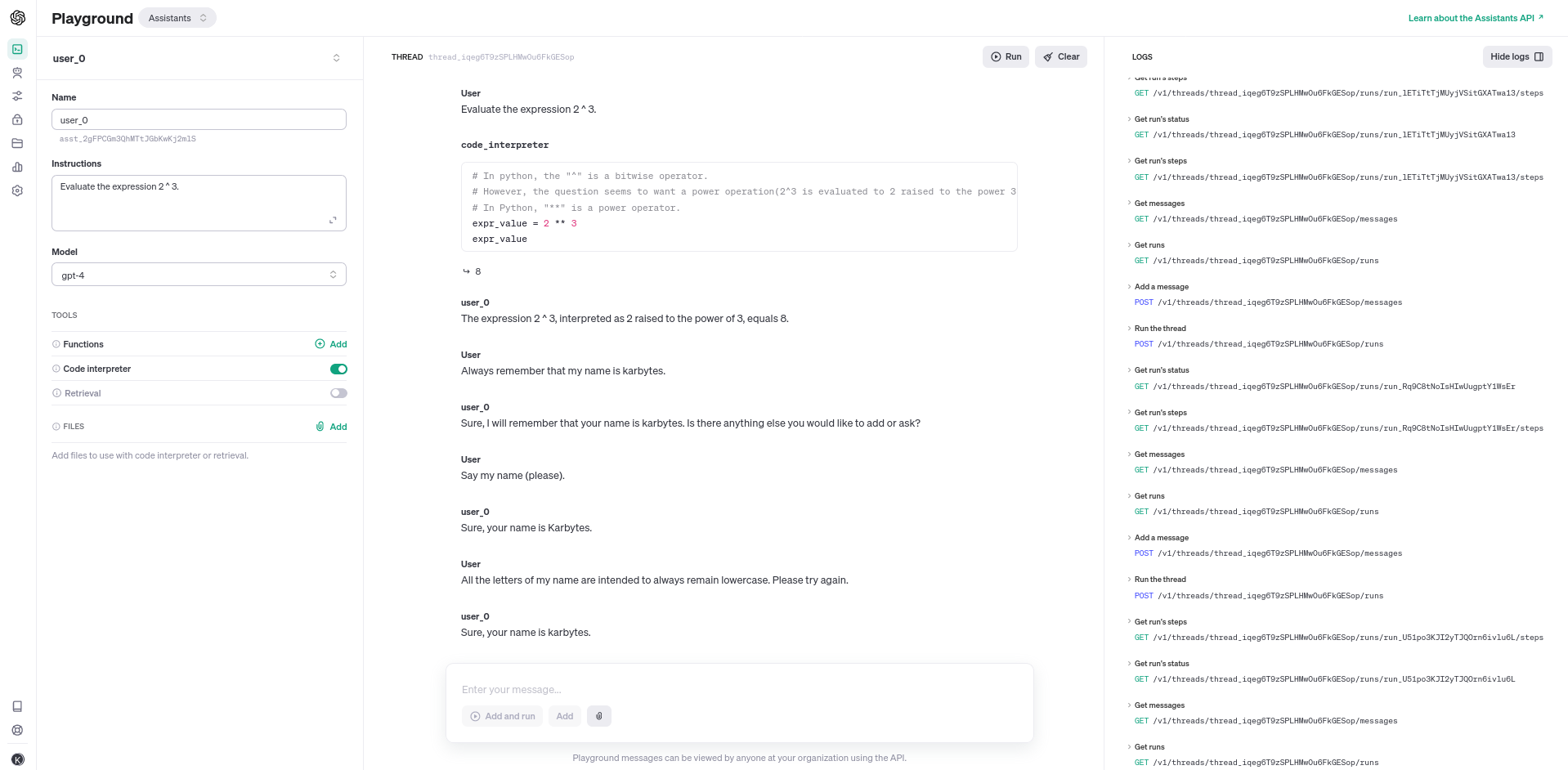Focus the Enter your message field
The height and width of the screenshot is (770, 1568).
click(739, 689)
